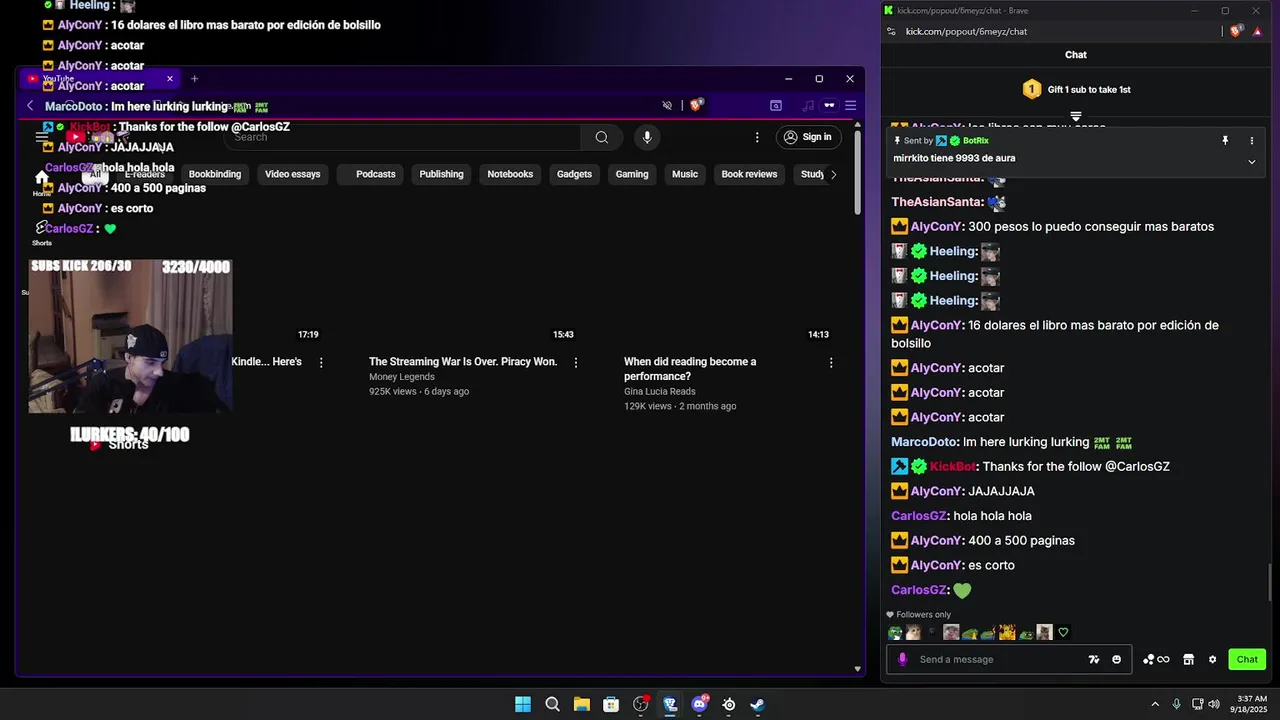Send message with green Chat button

1247,659
